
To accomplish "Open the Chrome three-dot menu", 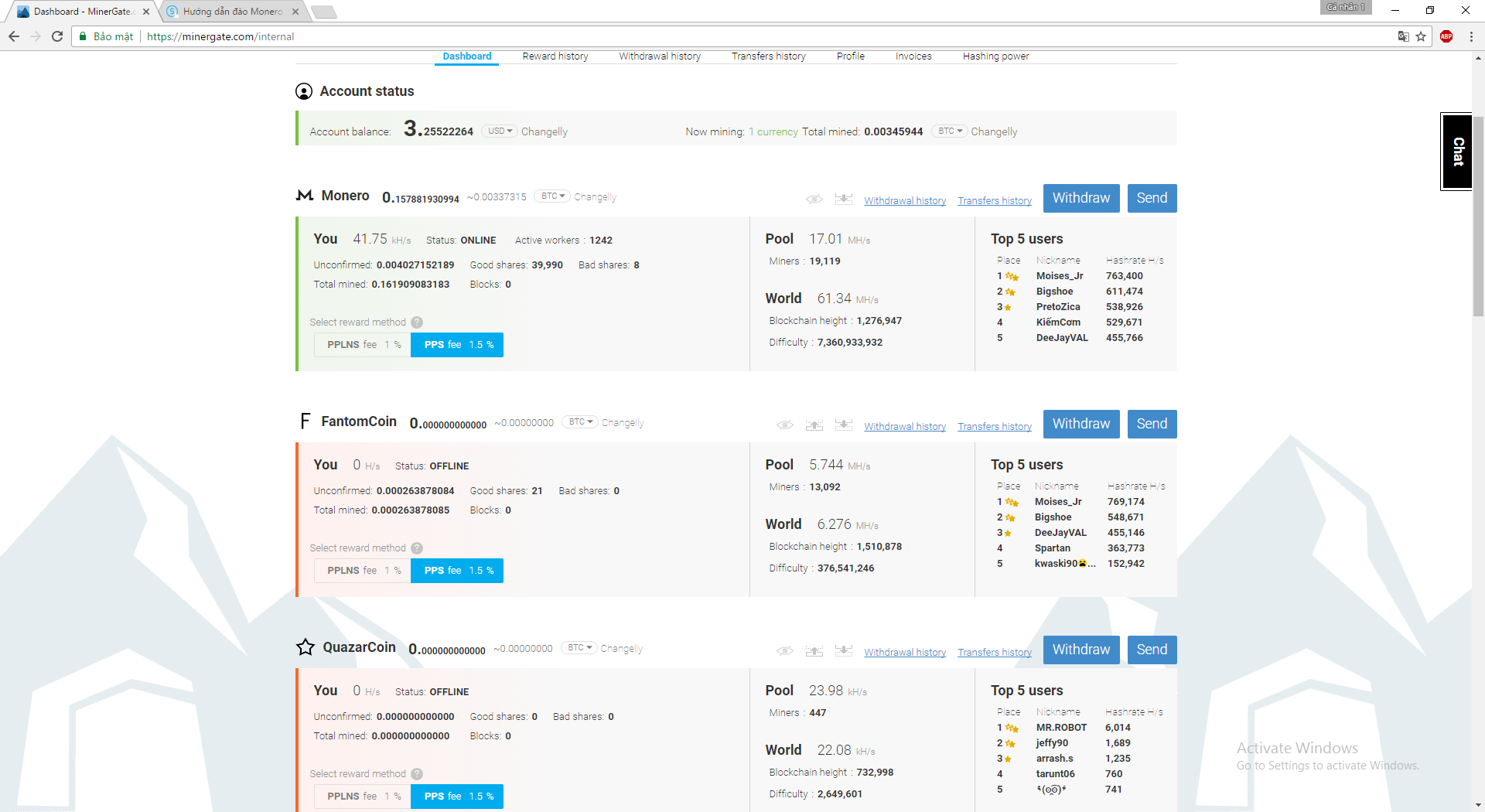I will pos(1471,36).
